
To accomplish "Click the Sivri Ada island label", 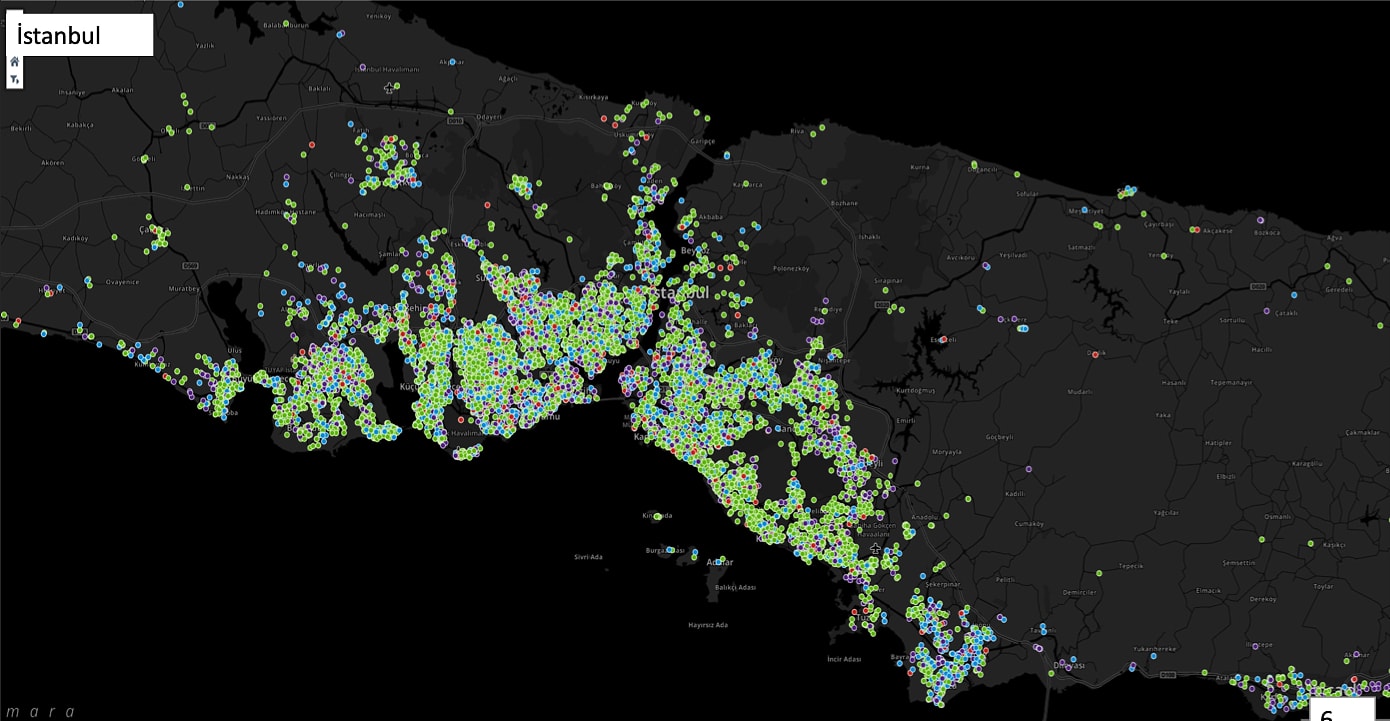I will click(588, 557).
